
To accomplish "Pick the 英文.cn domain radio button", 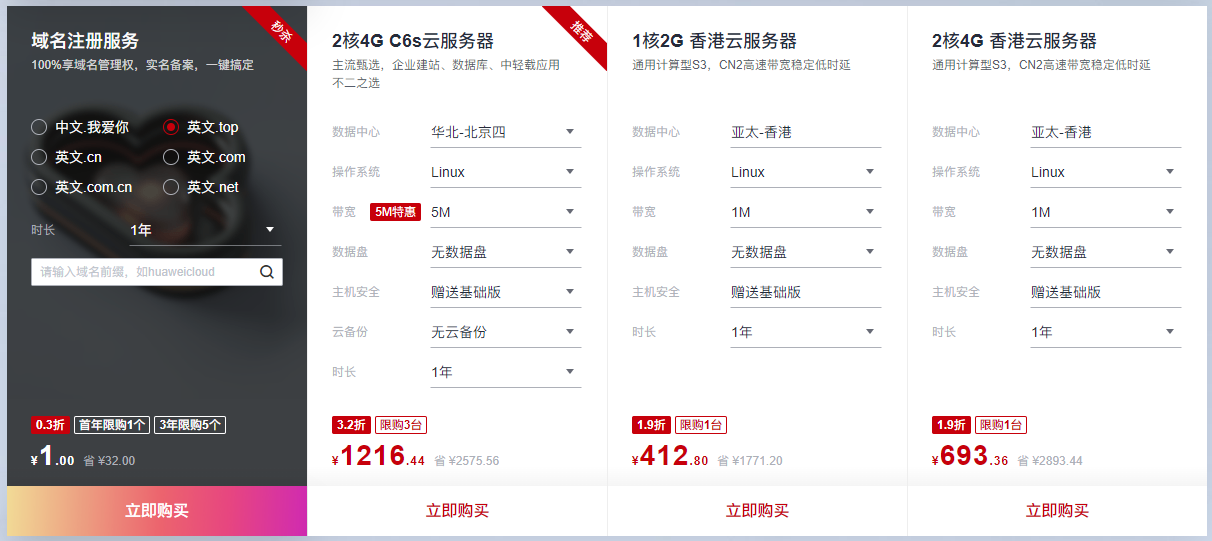I will point(39,157).
